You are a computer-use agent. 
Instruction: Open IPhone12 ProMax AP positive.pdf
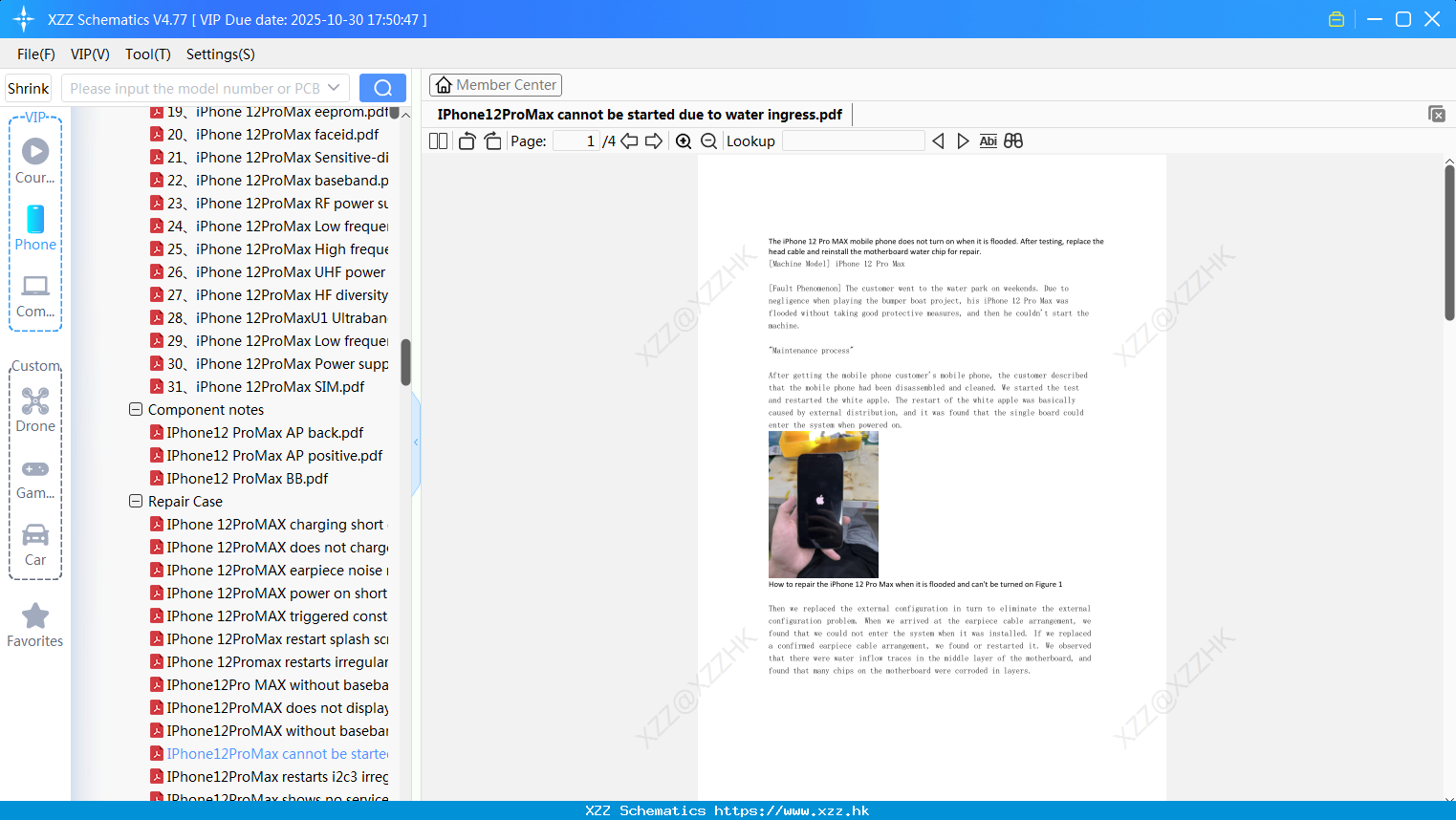(x=268, y=456)
